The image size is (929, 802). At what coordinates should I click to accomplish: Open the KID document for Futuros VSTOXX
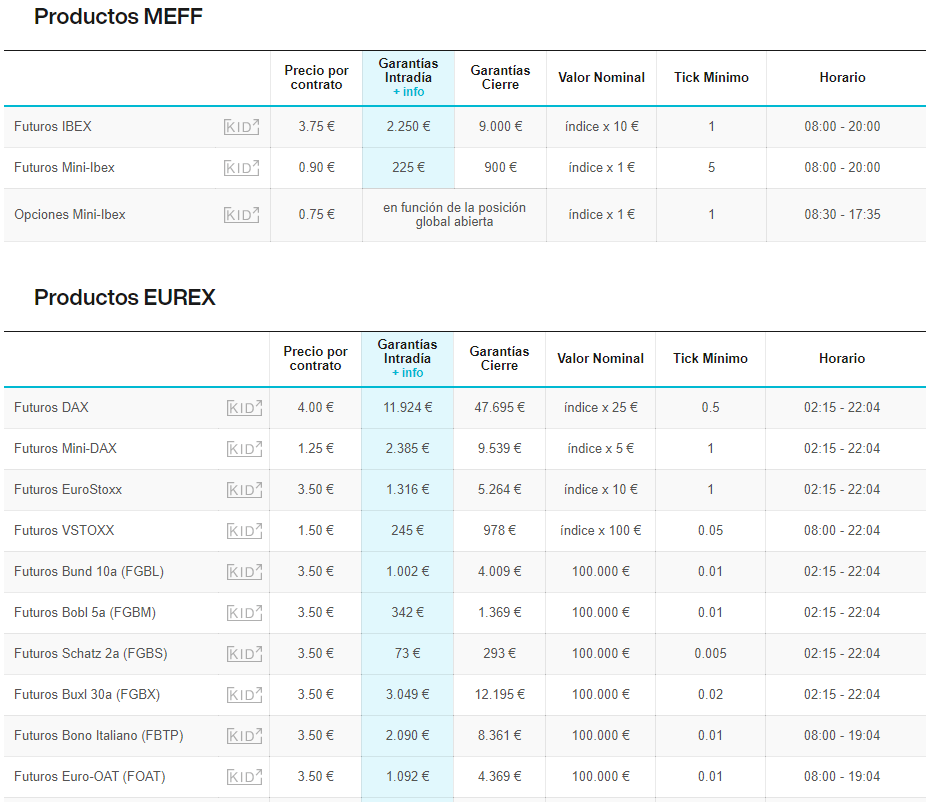(244, 531)
